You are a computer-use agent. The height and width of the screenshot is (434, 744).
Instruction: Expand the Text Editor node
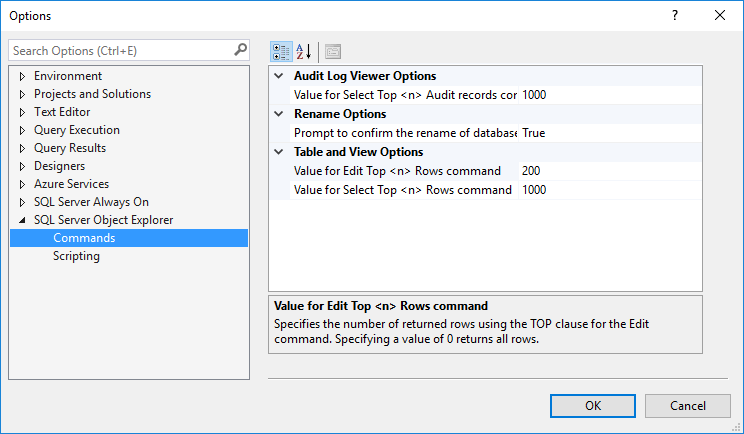point(22,112)
